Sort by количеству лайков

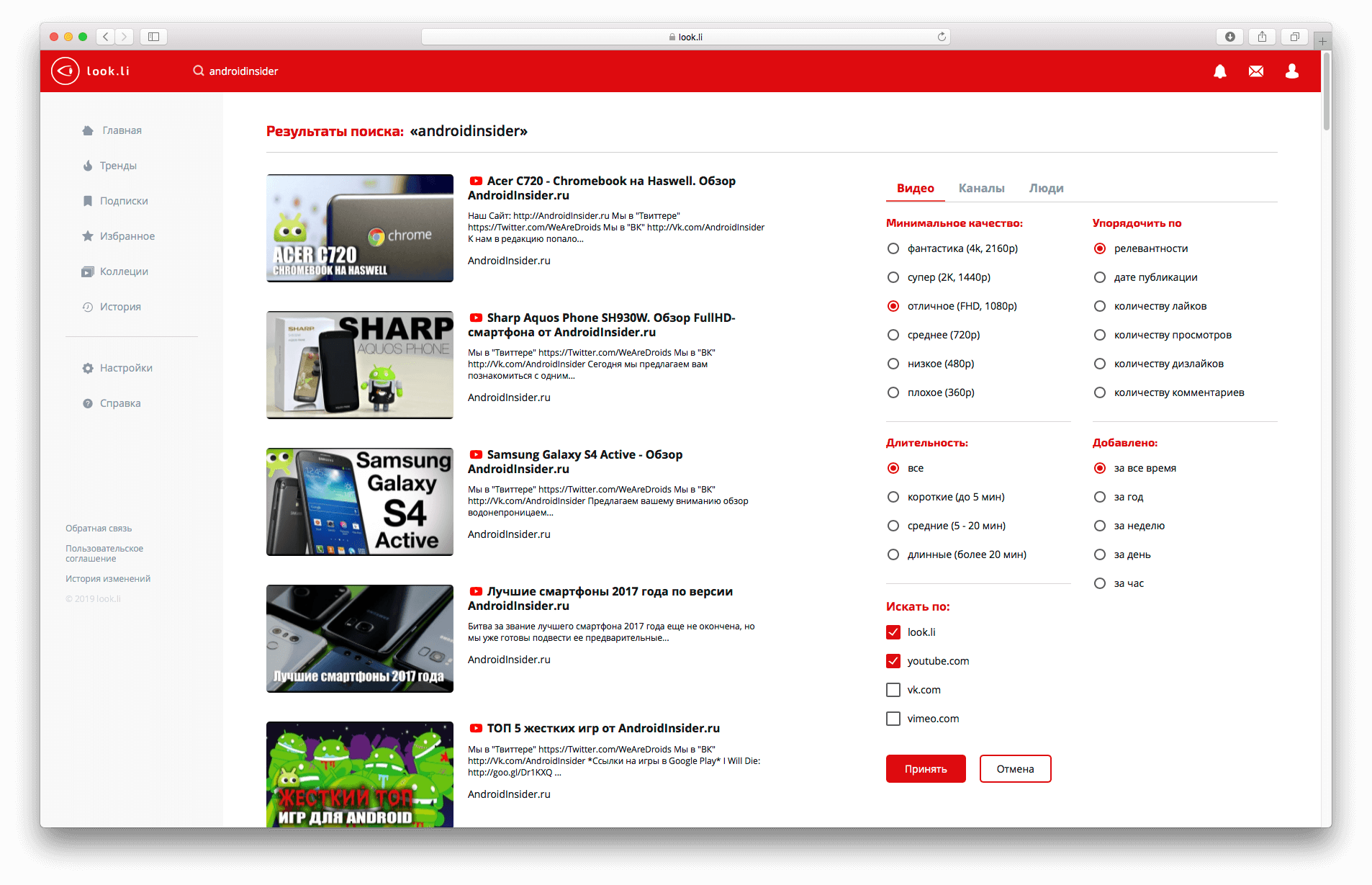(1100, 306)
